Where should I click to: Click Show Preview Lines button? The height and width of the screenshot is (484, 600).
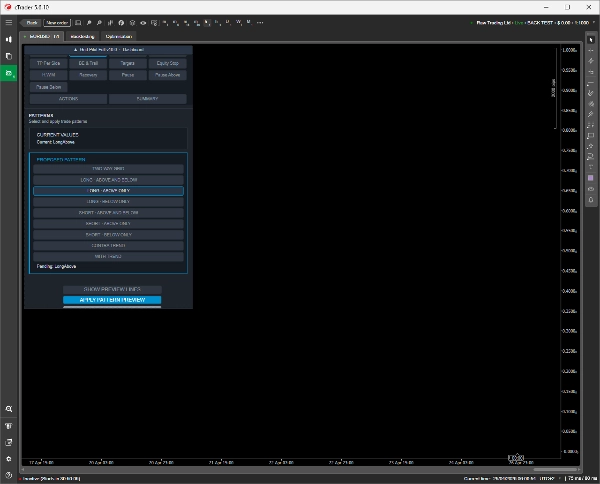coord(112,289)
